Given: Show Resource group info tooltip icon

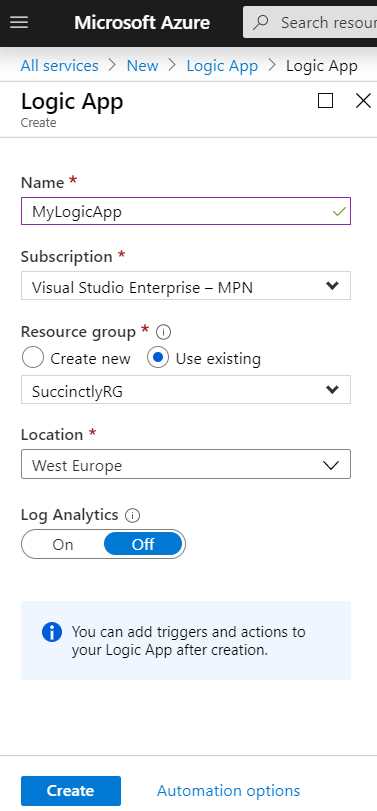Looking at the screenshot, I should 163,332.
